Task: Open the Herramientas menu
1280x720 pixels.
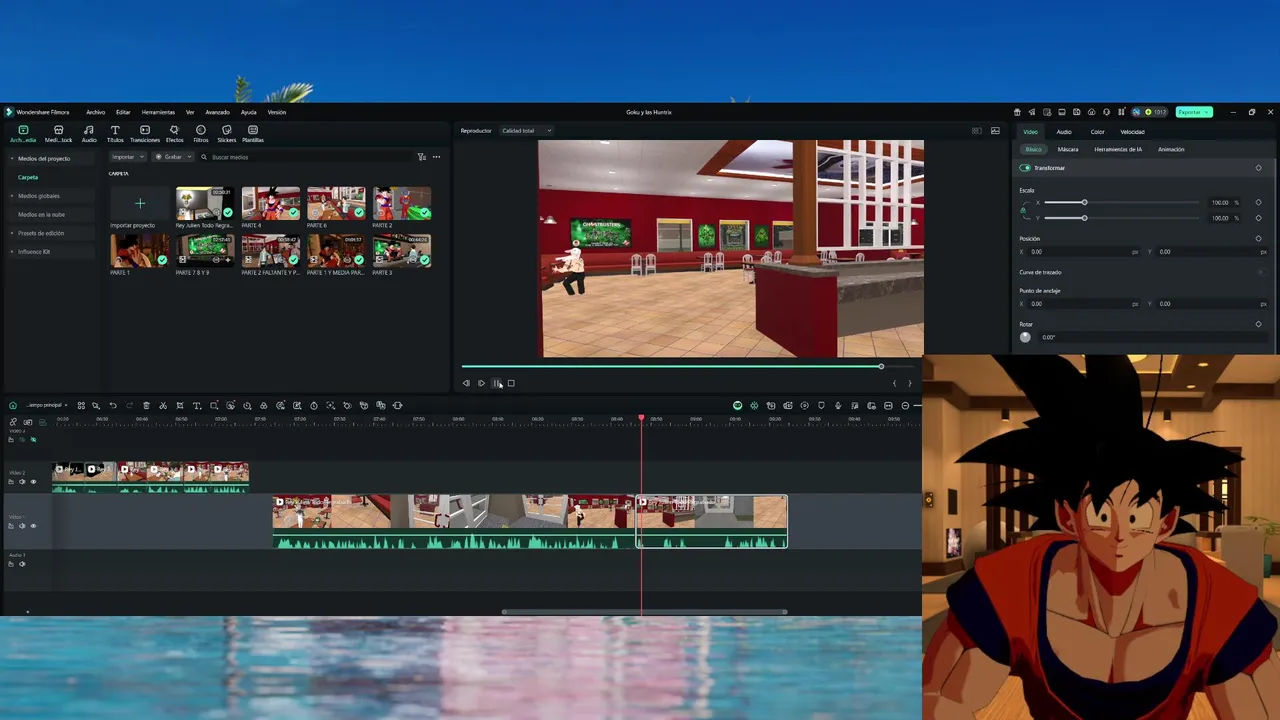Action: pos(158,112)
